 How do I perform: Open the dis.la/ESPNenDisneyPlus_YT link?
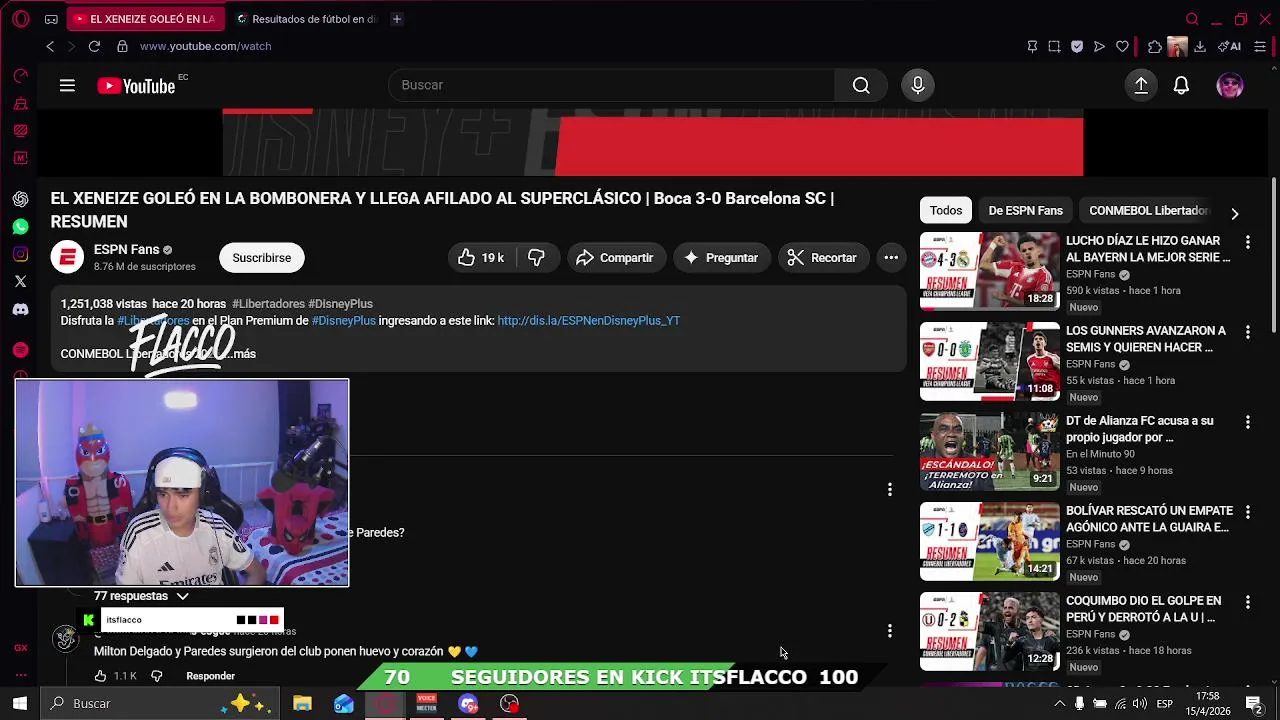[588, 321]
